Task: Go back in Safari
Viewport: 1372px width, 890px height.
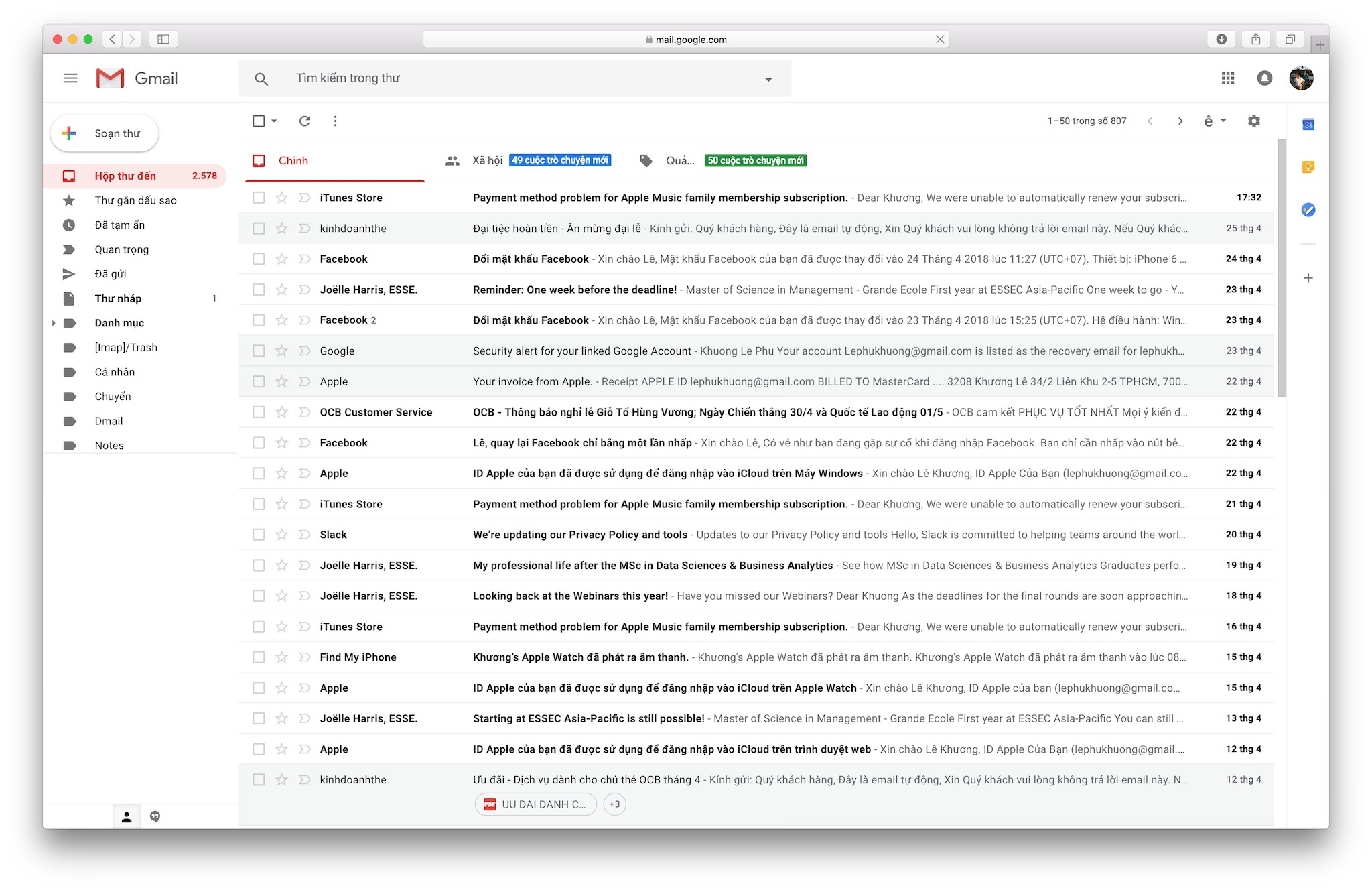Action: (x=112, y=39)
